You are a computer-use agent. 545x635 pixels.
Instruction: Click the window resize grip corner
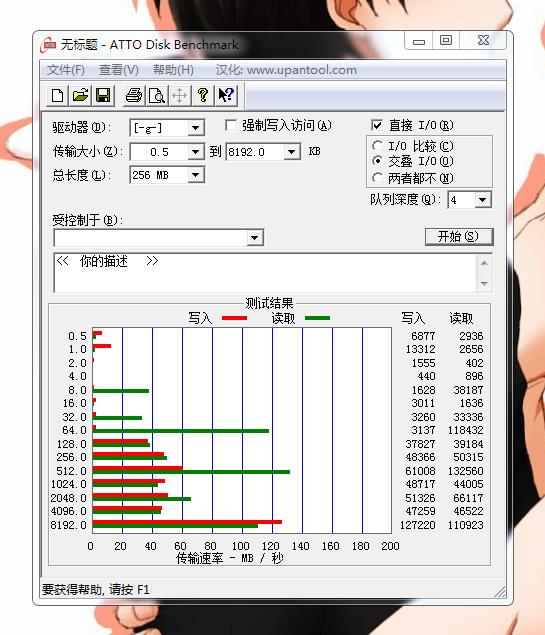pos(500,592)
